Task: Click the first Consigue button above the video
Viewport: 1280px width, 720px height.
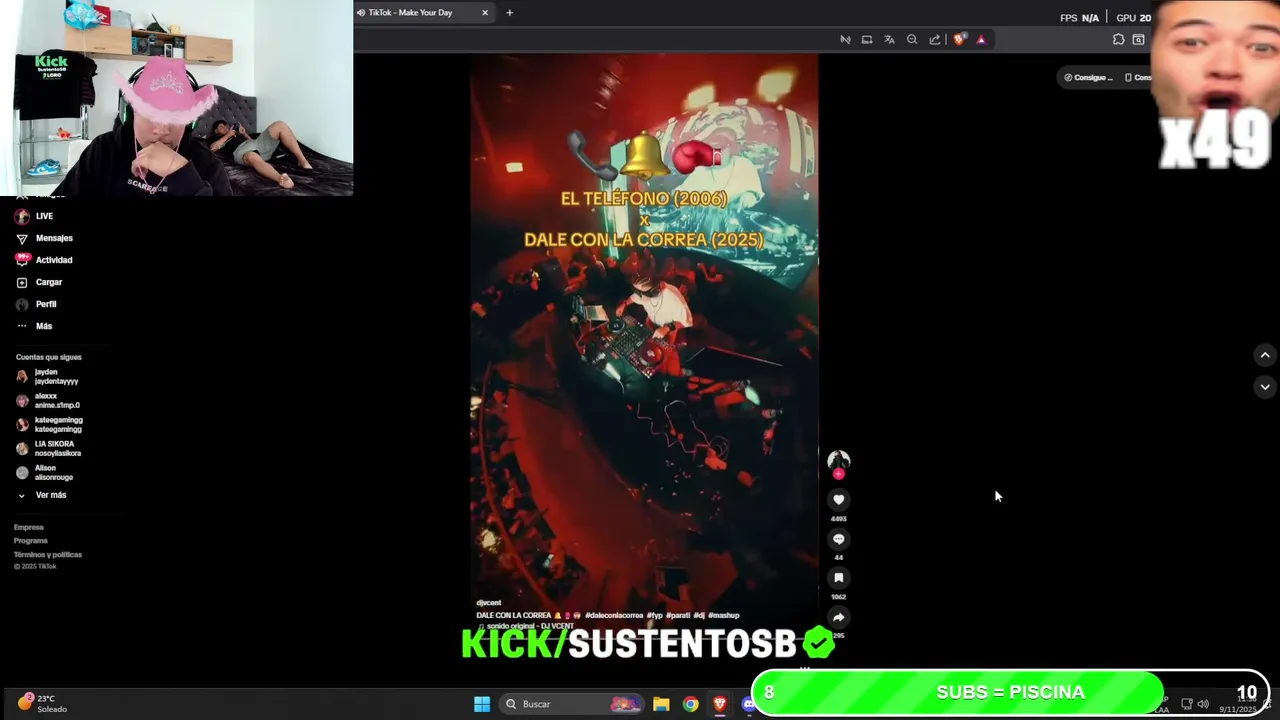Action: coord(1088,77)
